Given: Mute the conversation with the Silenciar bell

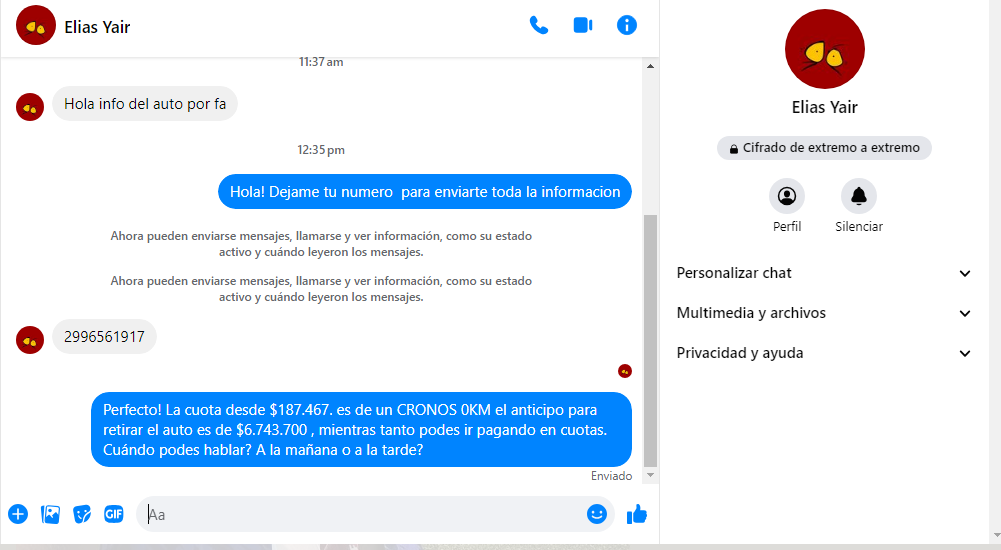Looking at the screenshot, I should point(858,196).
